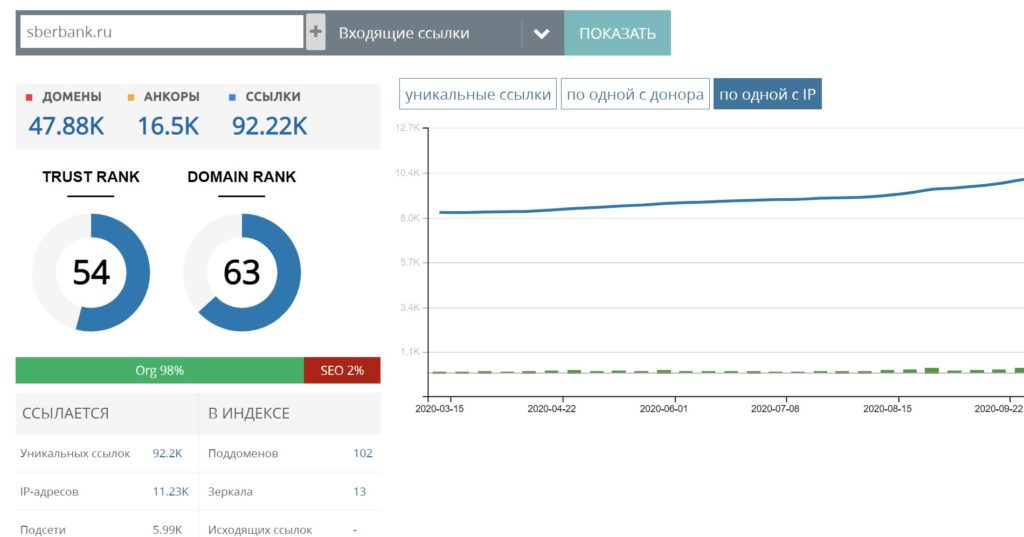Image resolution: width=1024 pixels, height=537 pixels.
Task: Select the по одной с донора tab
Action: pos(635,95)
